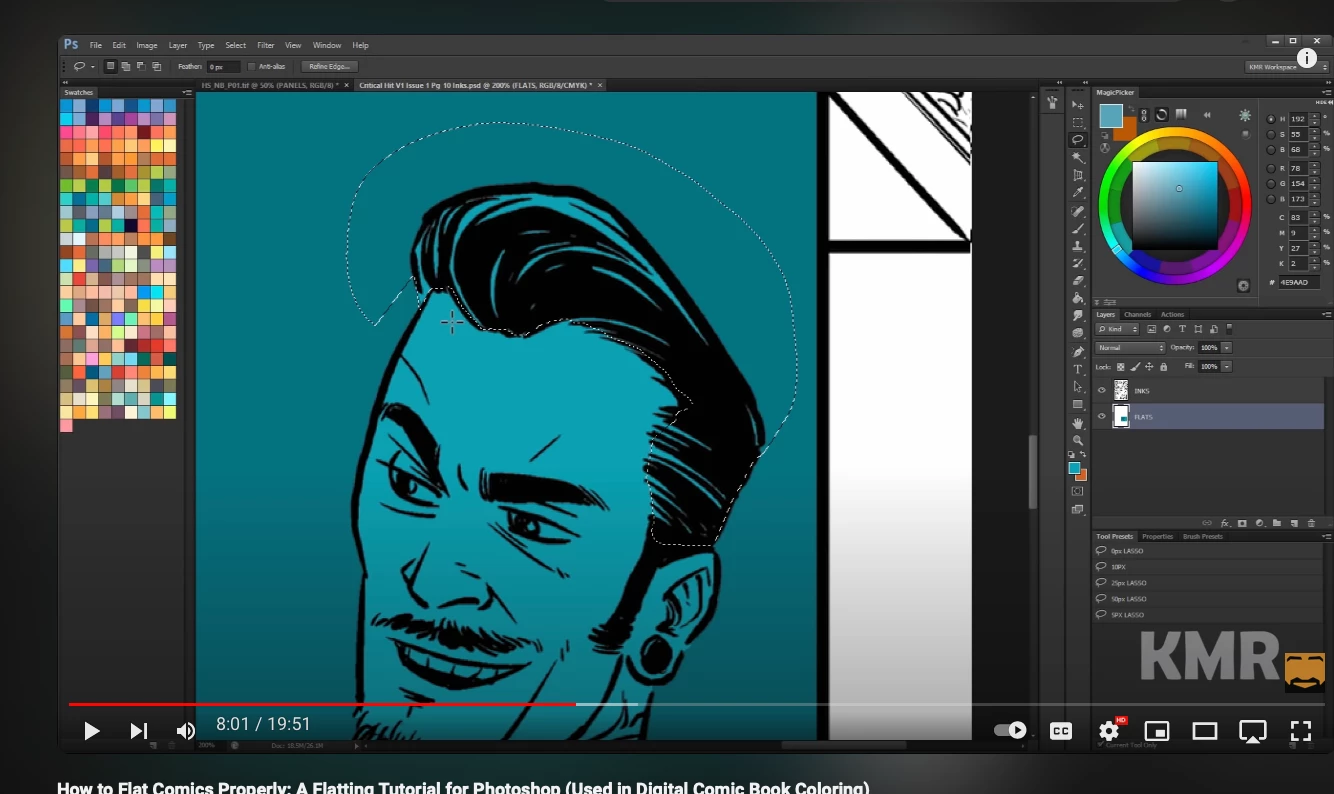Select the Rectangular Marquee tool

coord(1077,123)
